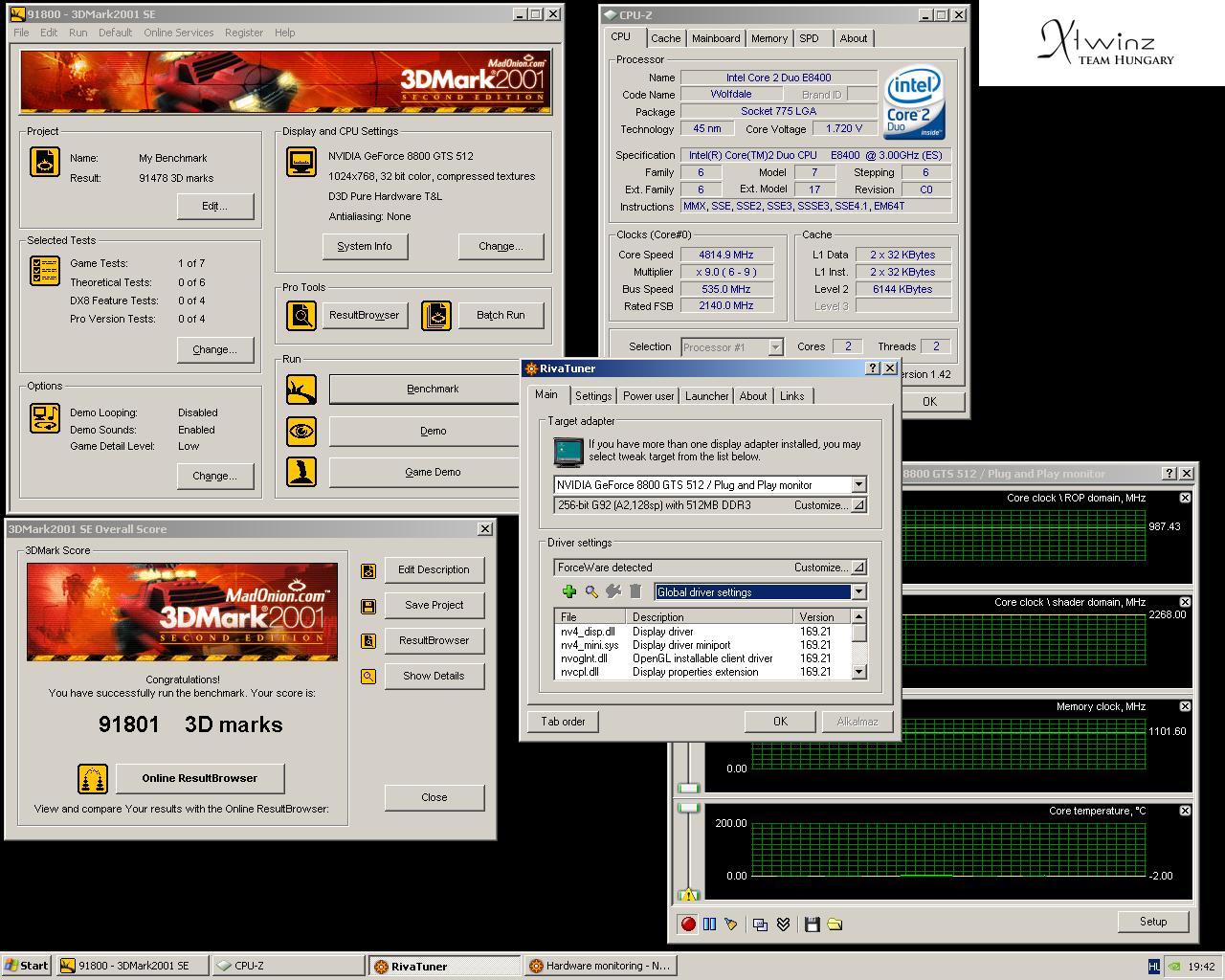Click the yellow icon beside the Benchmark button
Image resolution: width=1225 pixels, height=980 pixels.
301,390
